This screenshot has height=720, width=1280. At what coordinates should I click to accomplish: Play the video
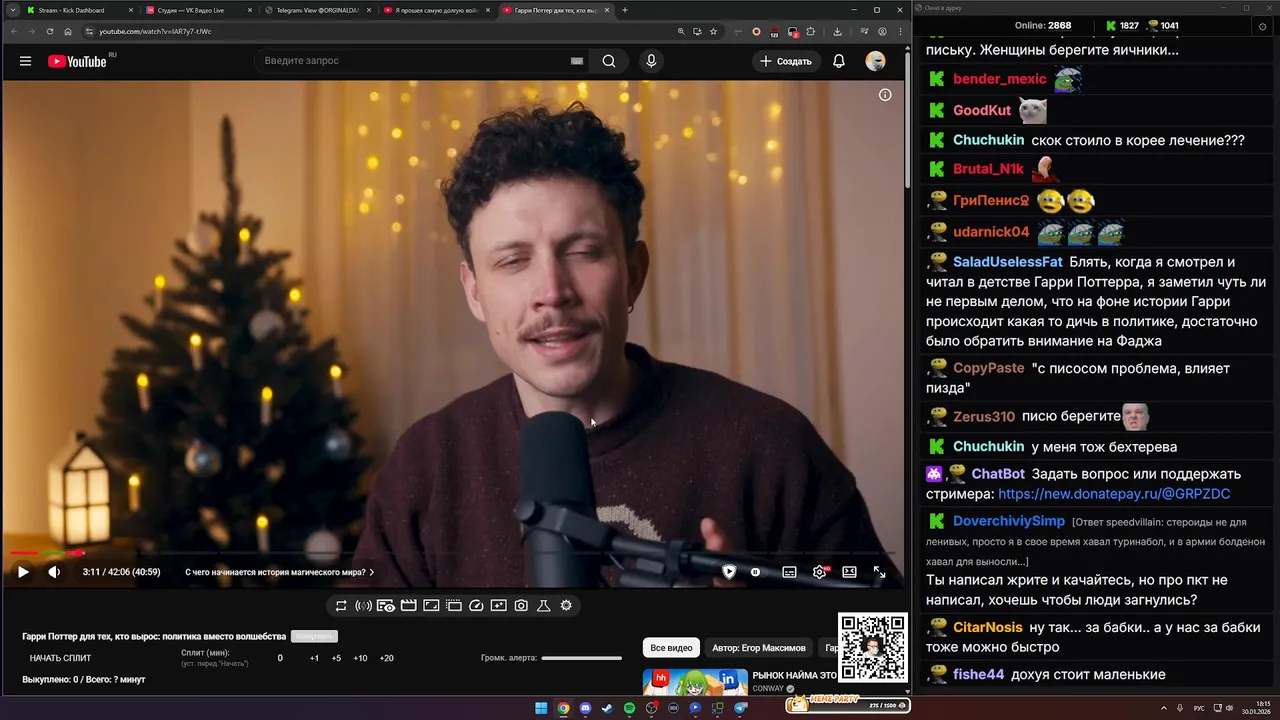[x=23, y=572]
